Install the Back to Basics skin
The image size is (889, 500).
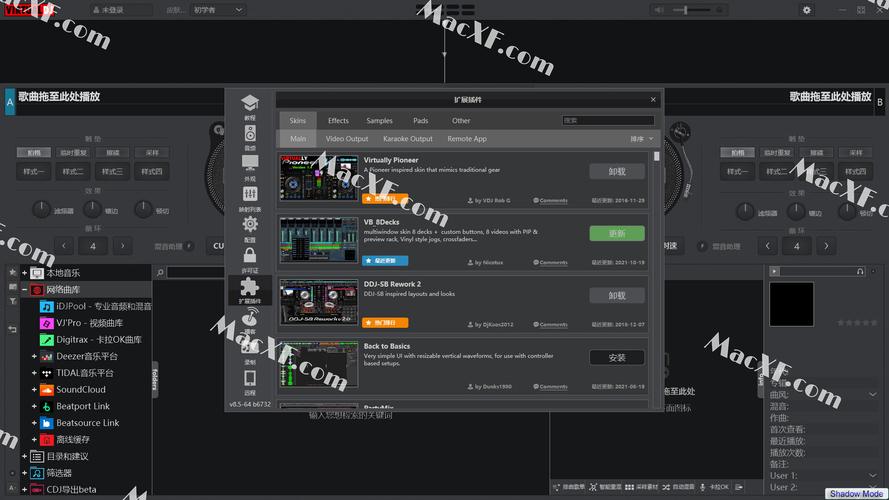[617, 358]
